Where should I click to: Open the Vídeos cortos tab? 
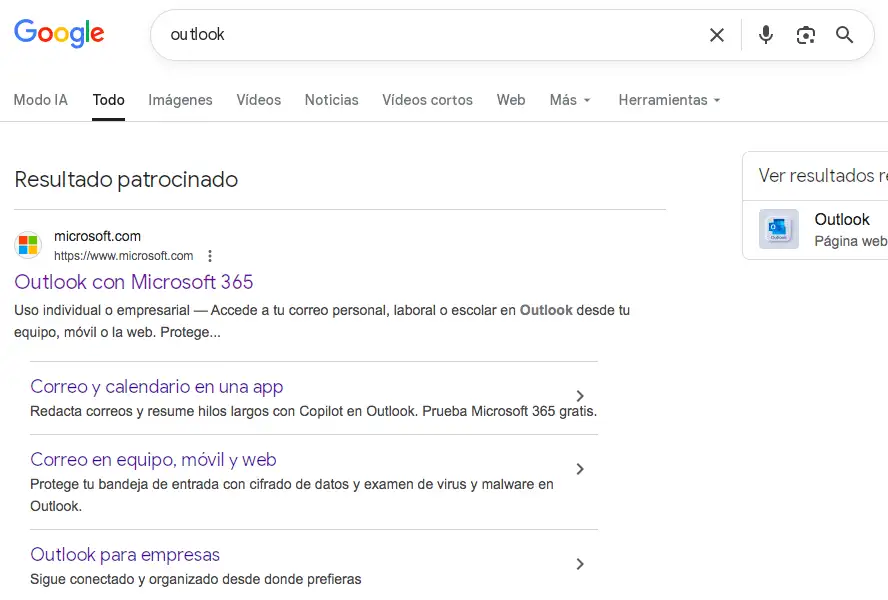tap(427, 100)
